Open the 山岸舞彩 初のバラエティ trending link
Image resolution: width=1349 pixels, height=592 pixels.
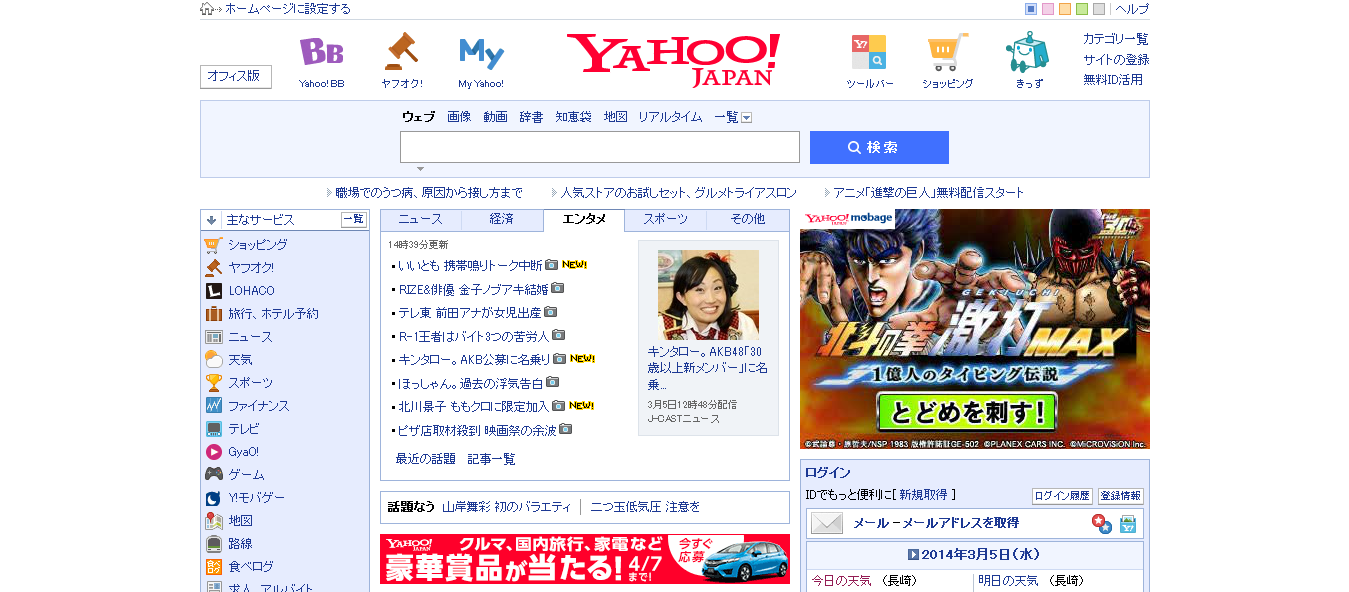click(507, 507)
